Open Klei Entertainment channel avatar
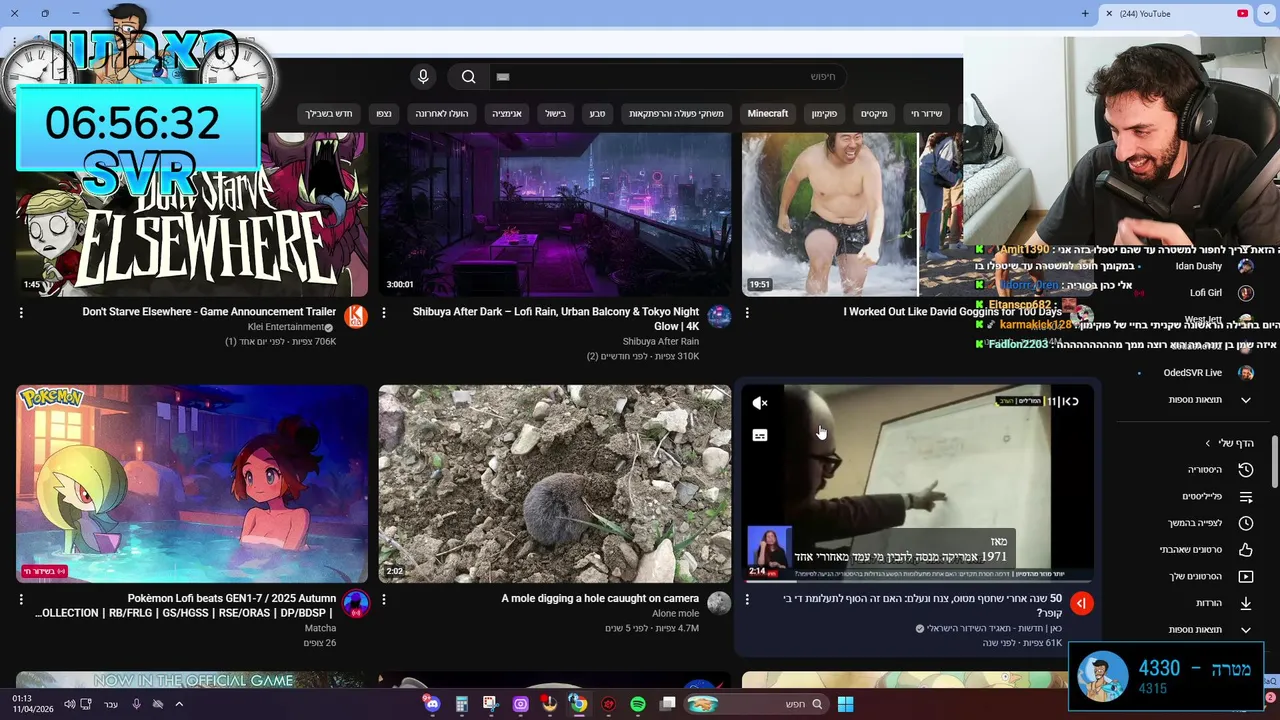 click(355, 317)
